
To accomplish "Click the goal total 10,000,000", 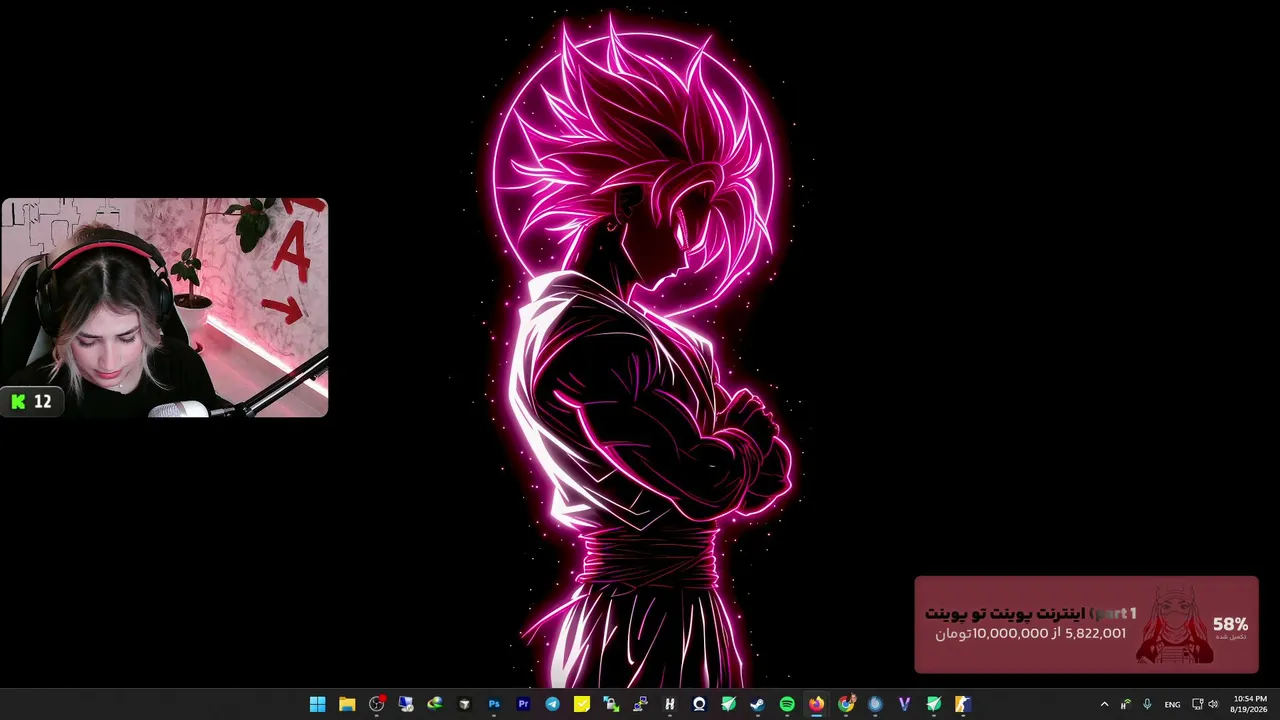I will pos(1010,633).
